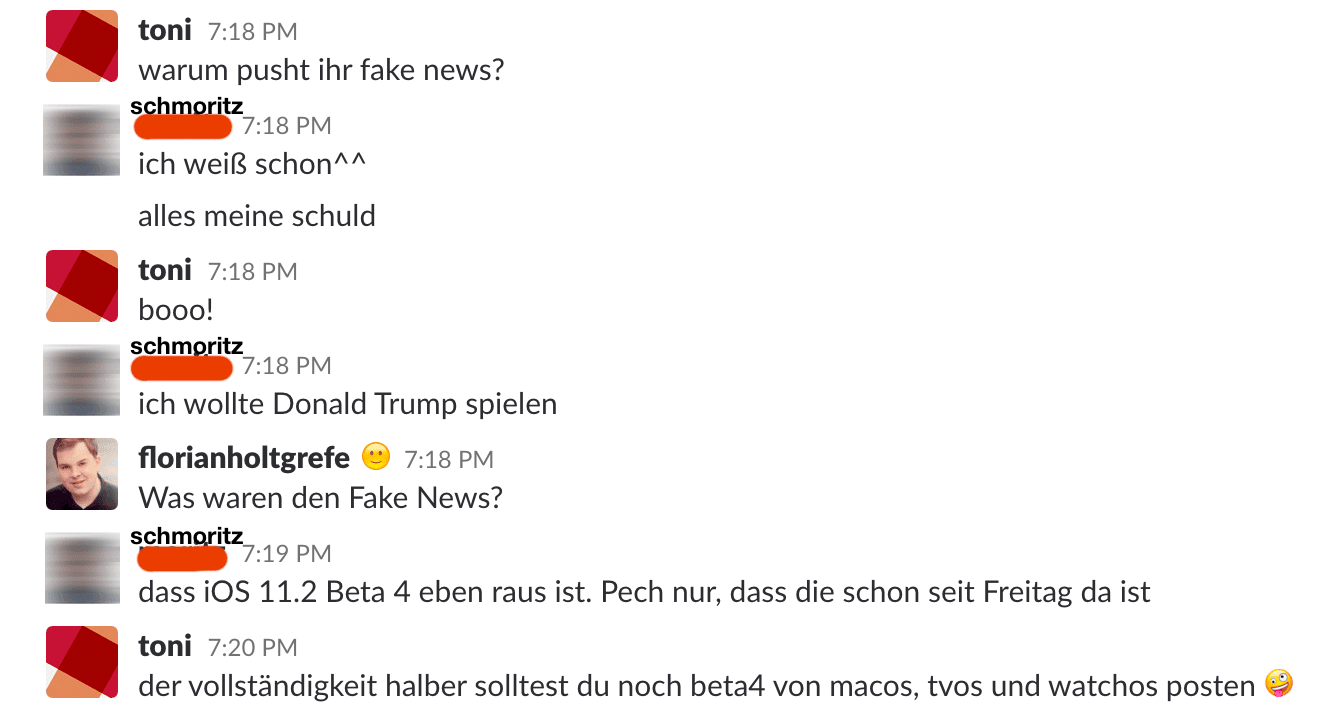Click the zany face emoji ending toni's last message
Screen dimensions: 1320x714
[1278, 684]
